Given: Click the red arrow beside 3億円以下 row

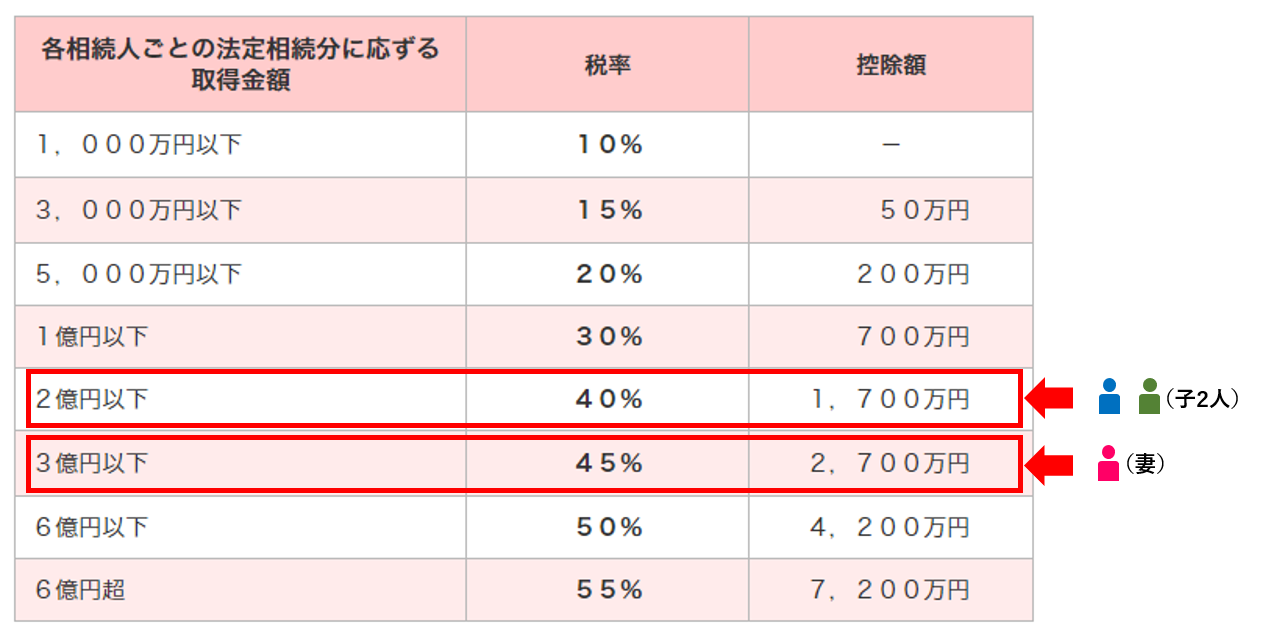Looking at the screenshot, I should [x=1051, y=464].
